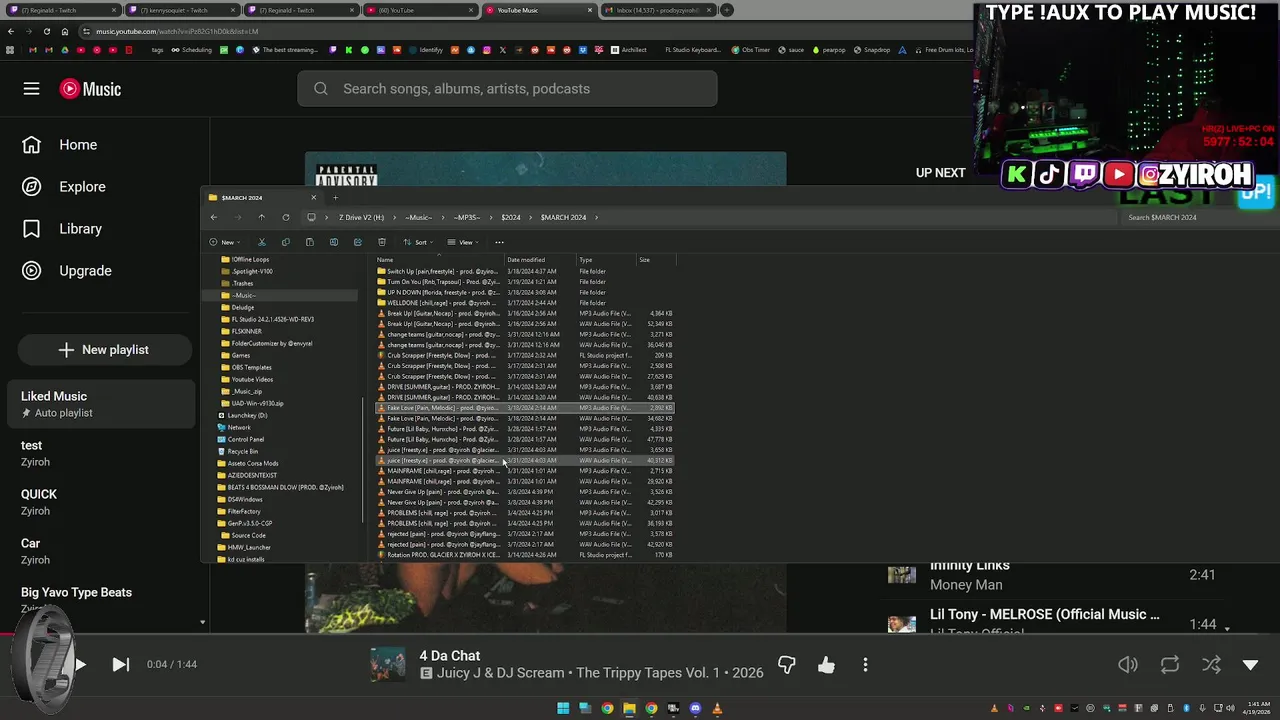Open the QUICK playlist by Zyiroh
This screenshot has width=1280, height=720.
[x=100, y=502]
